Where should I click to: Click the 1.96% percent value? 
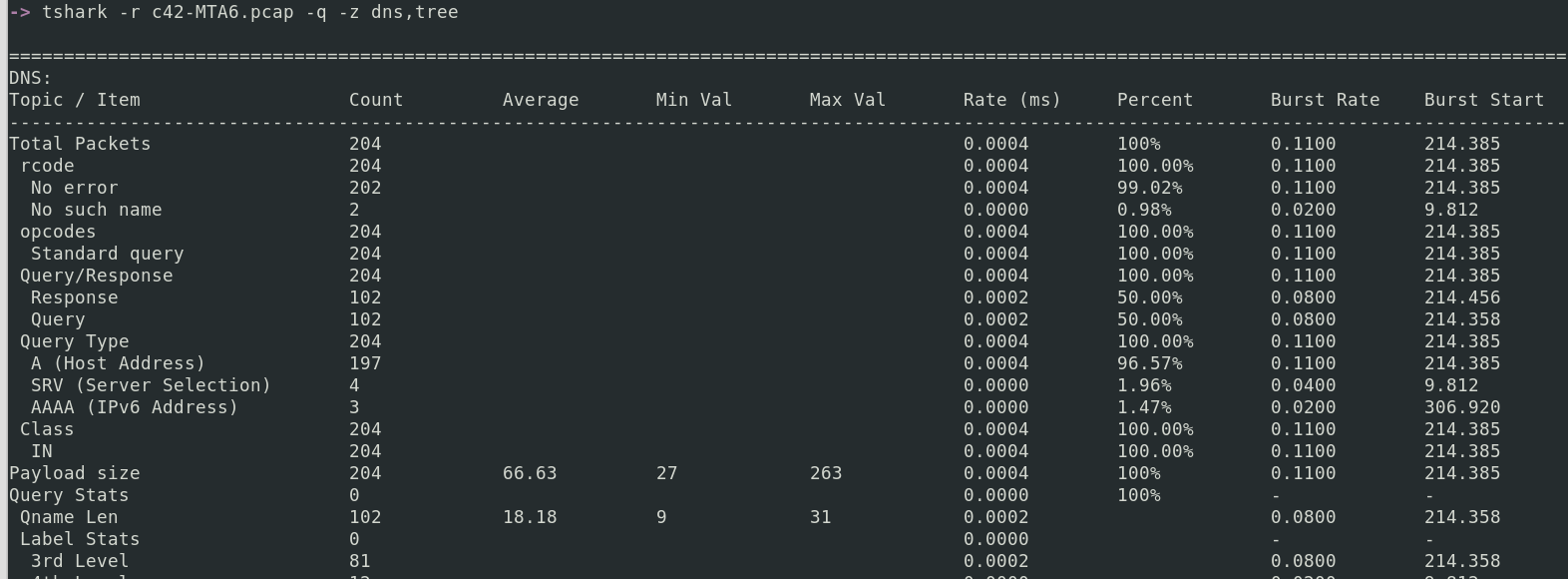[1144, 385]
